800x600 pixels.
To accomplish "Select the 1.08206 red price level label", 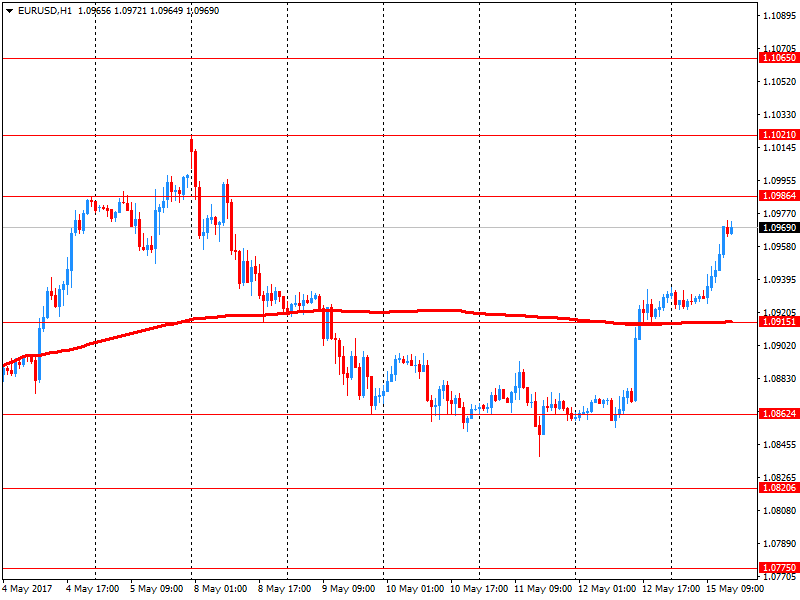I will 779,488.
